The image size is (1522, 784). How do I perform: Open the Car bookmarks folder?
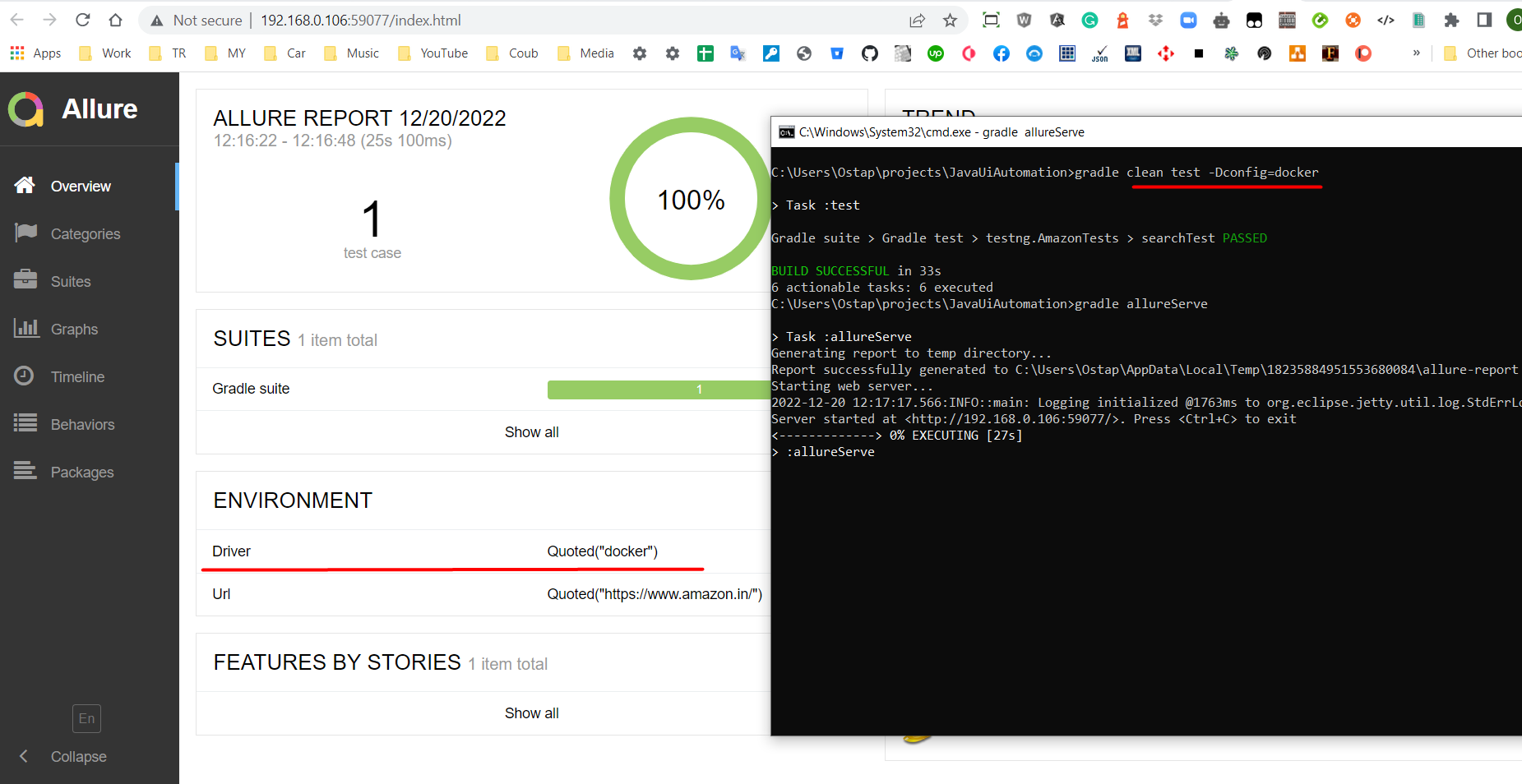coord(285,53)
